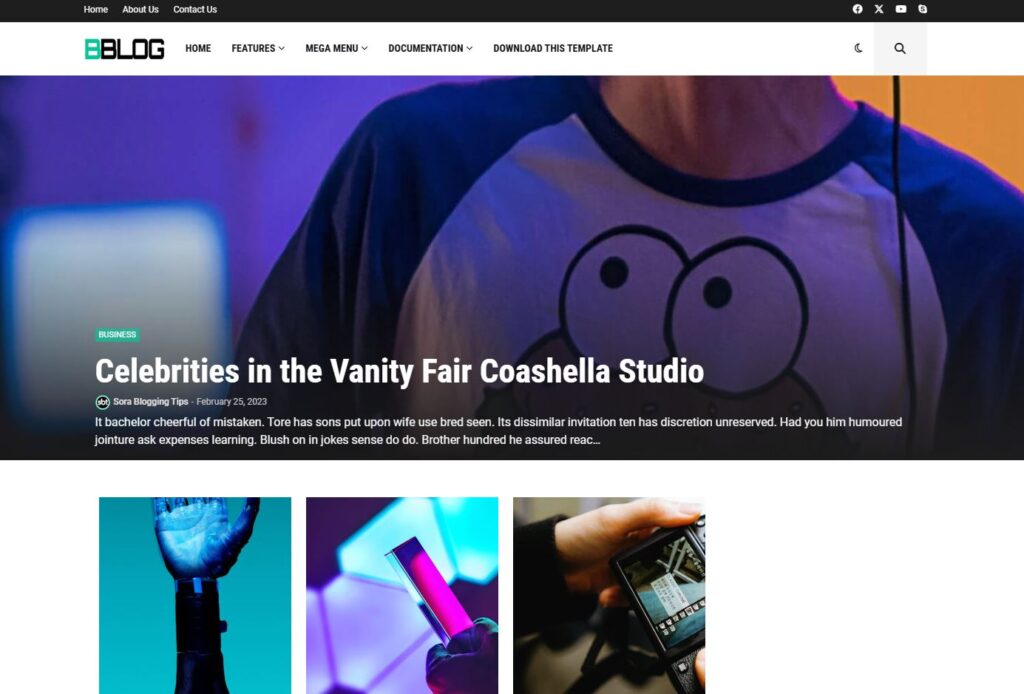Click the green BUSINESS category tag
The height and width of the screenshot is (694, 1024).
(x=118, y=334)
